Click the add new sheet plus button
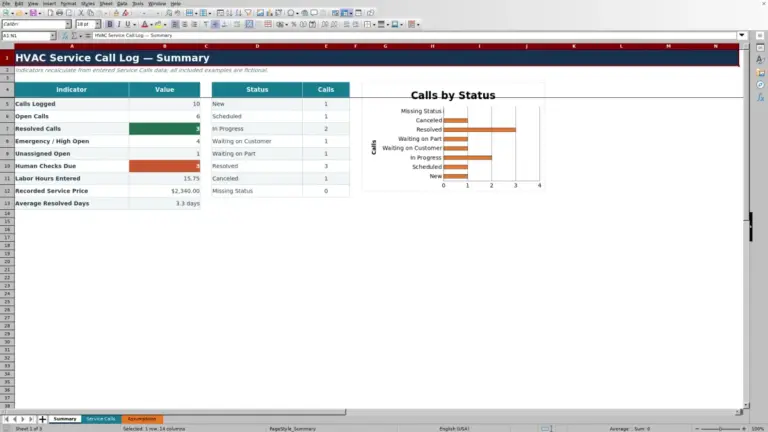This screenshot has height=432, width=768. point(42,419)
